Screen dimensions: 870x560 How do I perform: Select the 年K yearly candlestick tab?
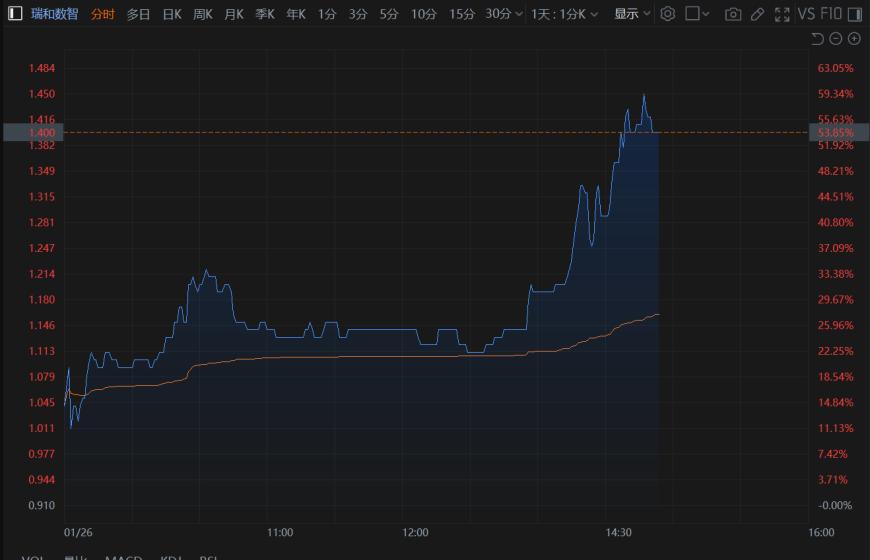[x=296, y=14]
